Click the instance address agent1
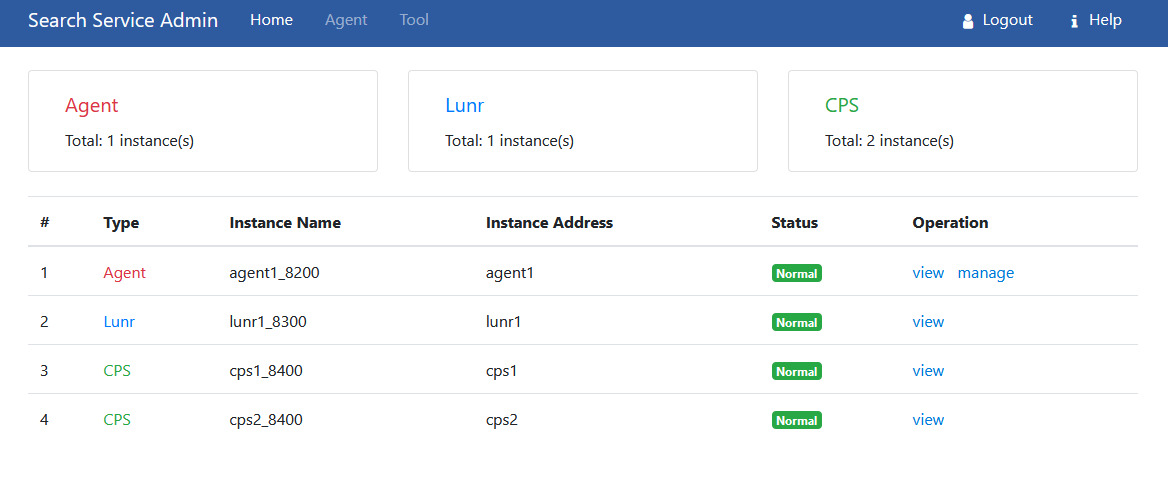 (510, 273)
